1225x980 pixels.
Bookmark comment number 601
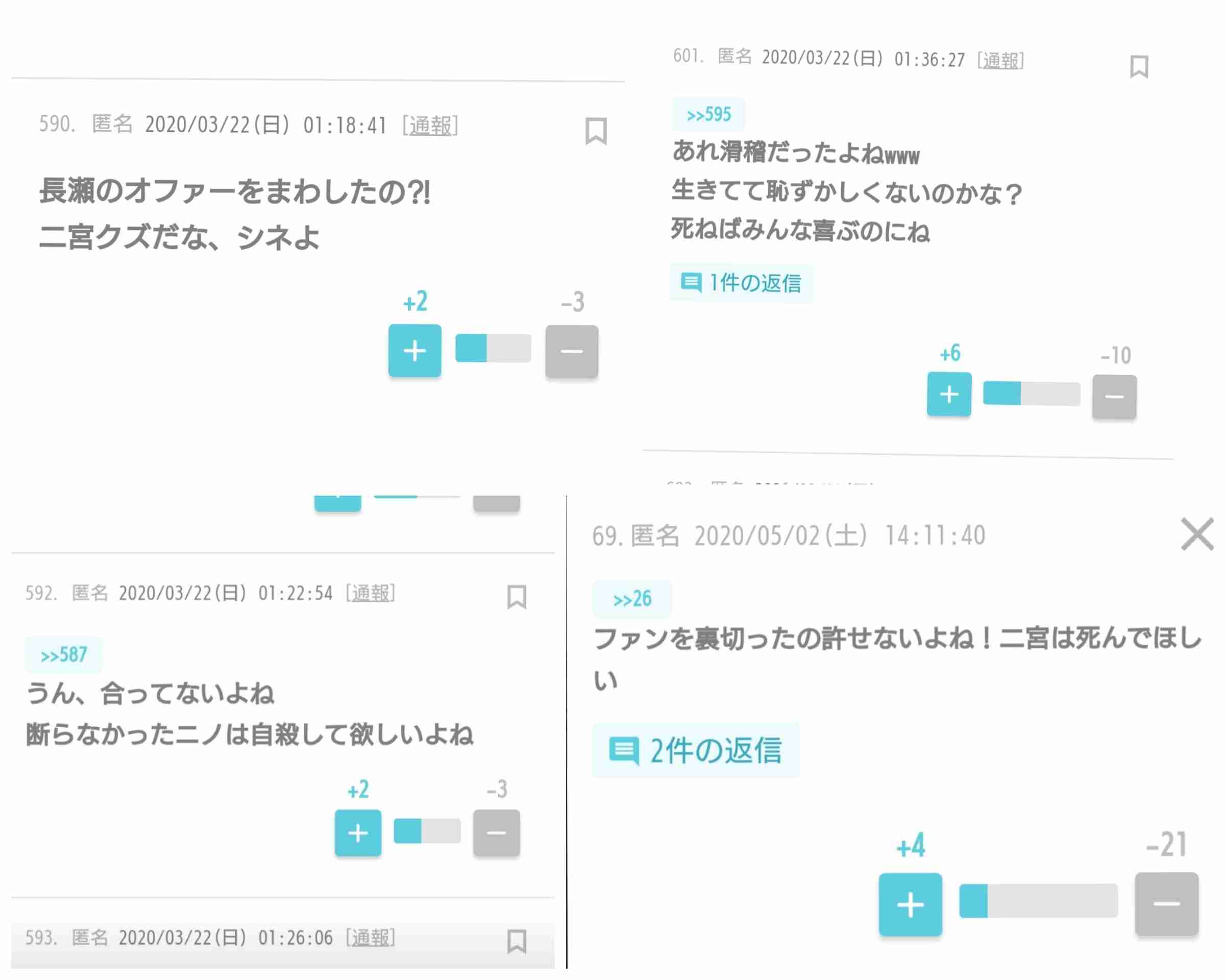pyautogui.click(x=1139, y=66)
